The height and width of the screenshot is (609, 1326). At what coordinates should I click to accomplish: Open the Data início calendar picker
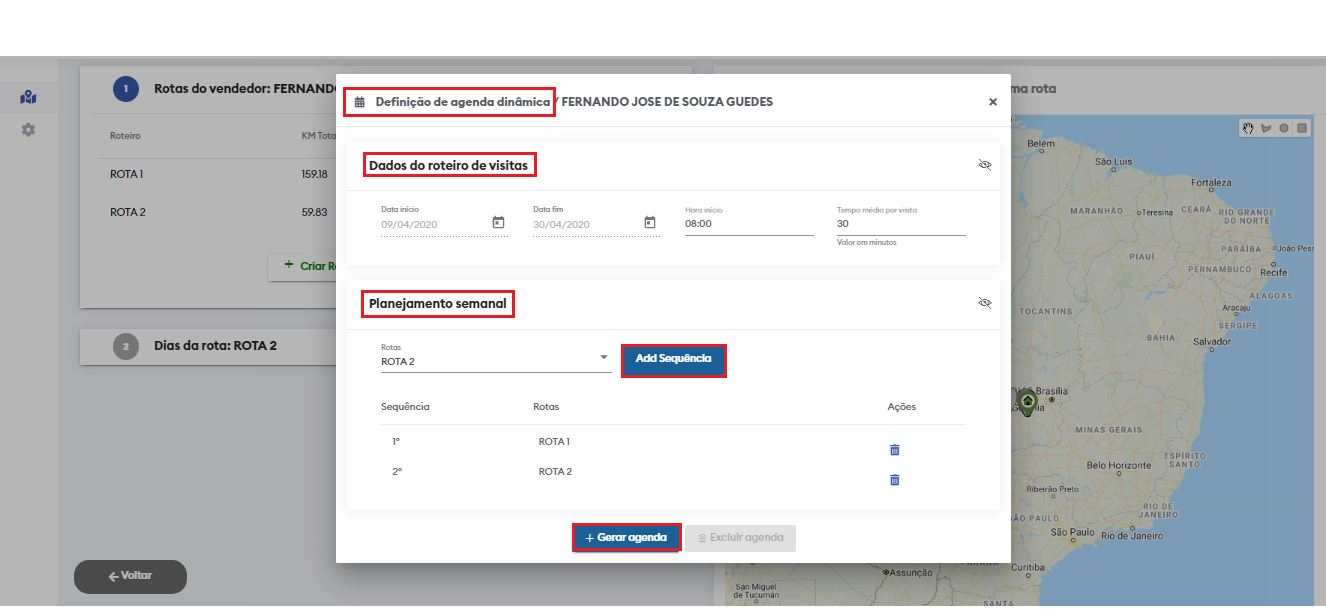pyautogui.click(x=498, y=223)
